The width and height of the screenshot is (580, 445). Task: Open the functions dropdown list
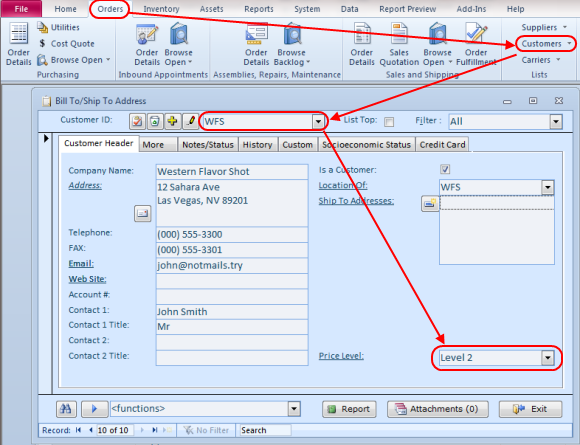point(294,409)
